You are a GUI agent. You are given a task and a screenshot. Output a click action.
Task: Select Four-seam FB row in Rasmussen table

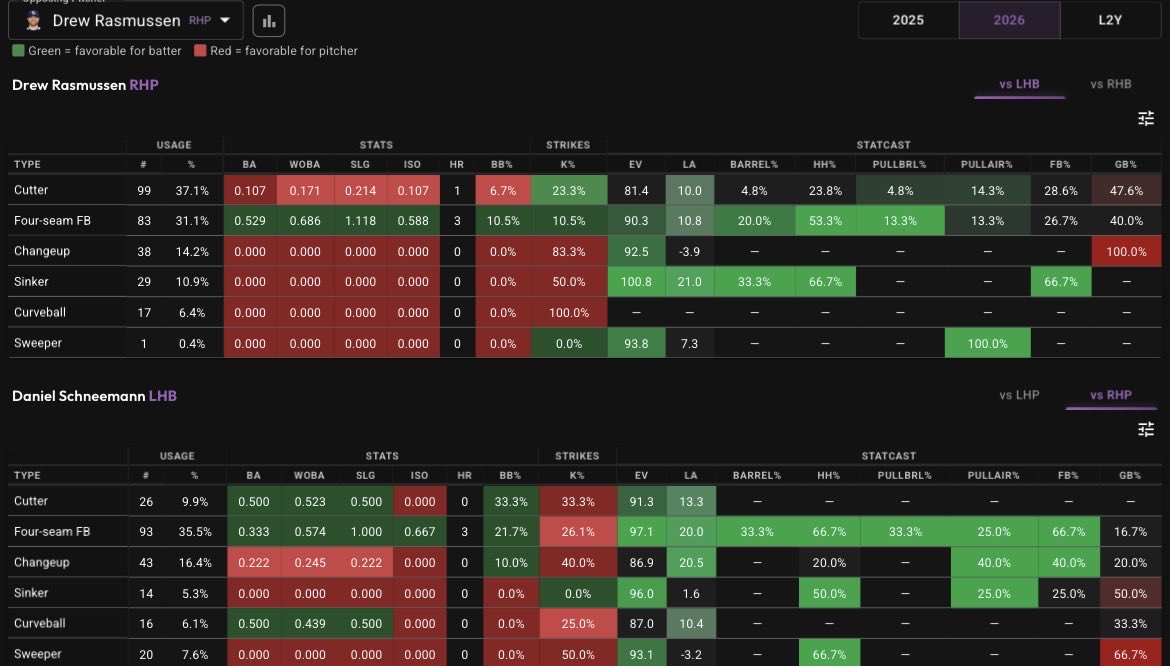585,221
